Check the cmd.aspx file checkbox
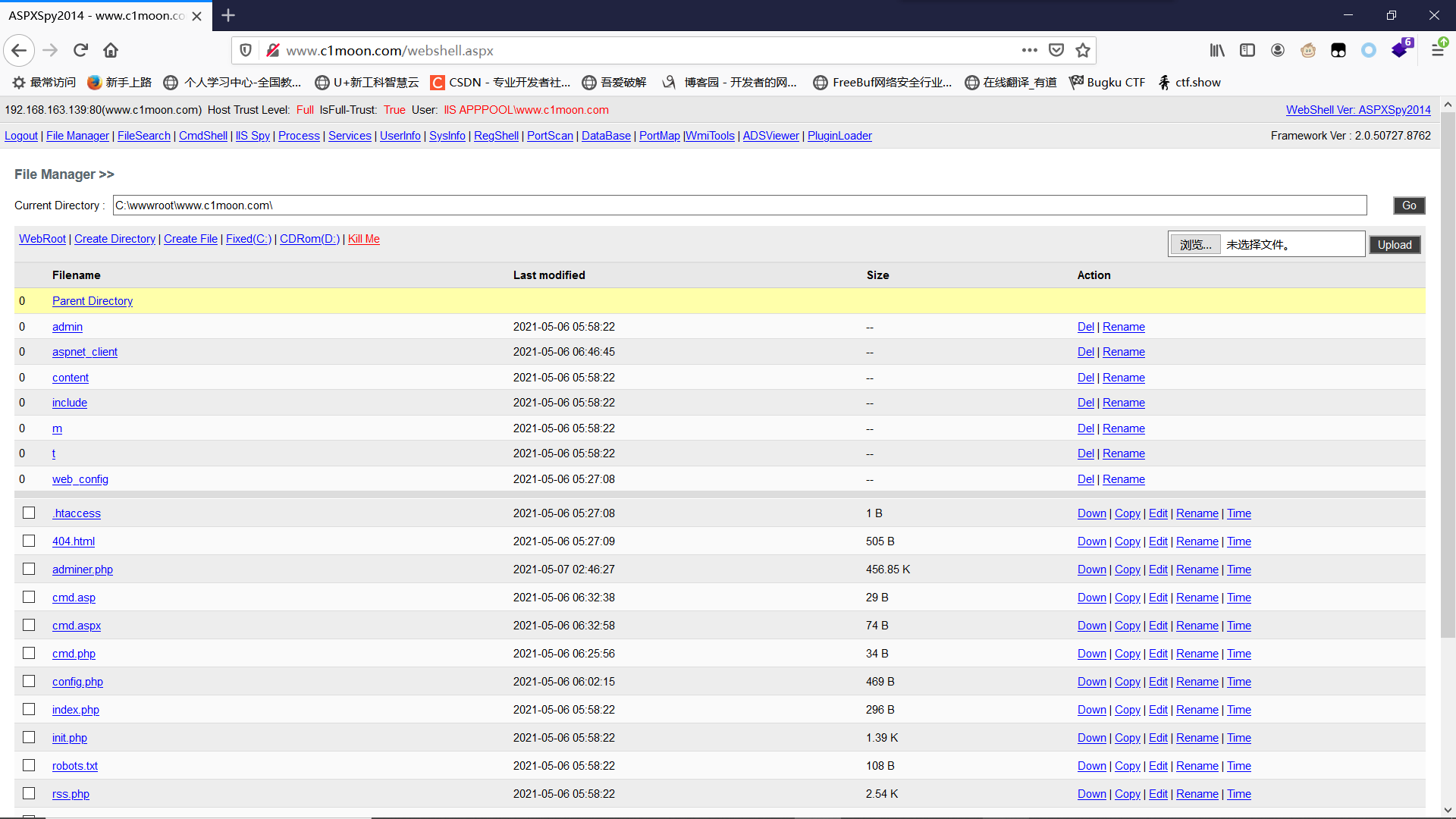The image size is (1456, 819). point(29,625)
